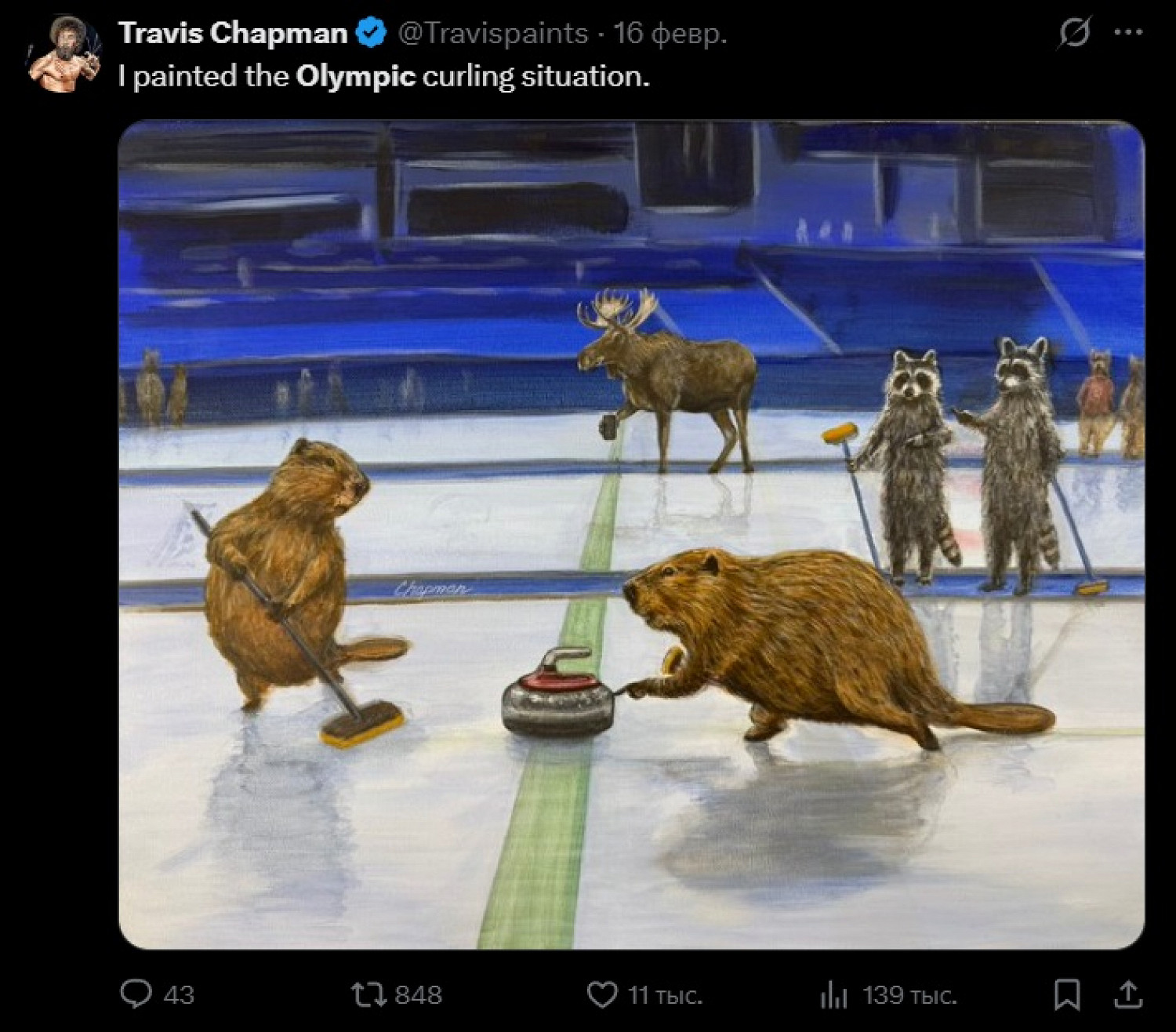This screenshot has height=1032, width=1176.
Task: Click the blue verified badge
Action: (372, 33)
